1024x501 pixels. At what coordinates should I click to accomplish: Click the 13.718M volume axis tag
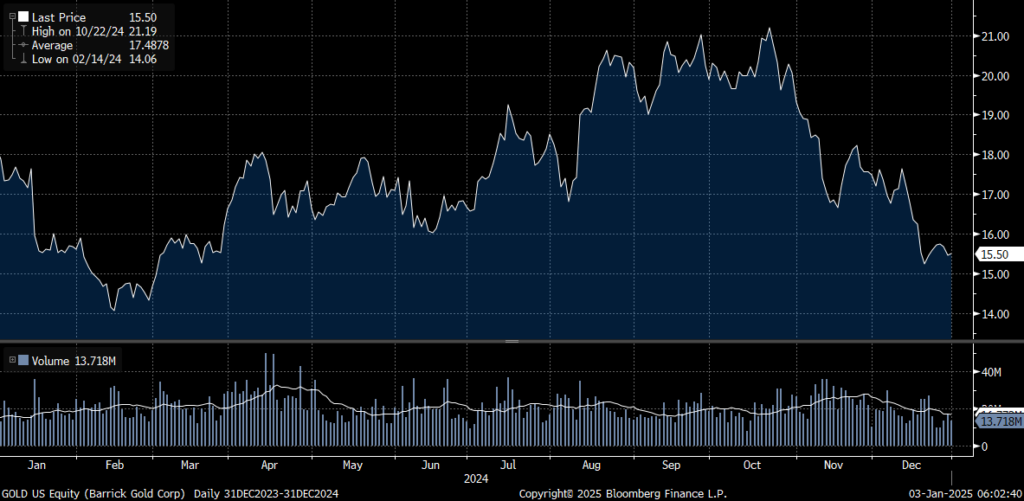point(1000,421)
